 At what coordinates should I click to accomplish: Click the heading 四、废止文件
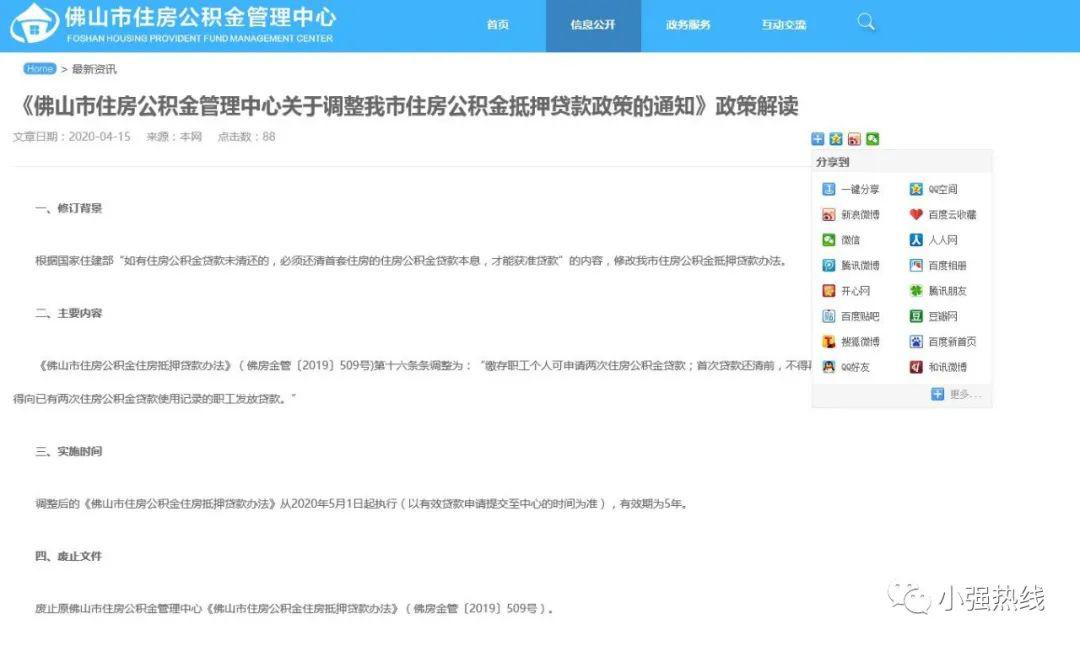(x=68, y=556)
